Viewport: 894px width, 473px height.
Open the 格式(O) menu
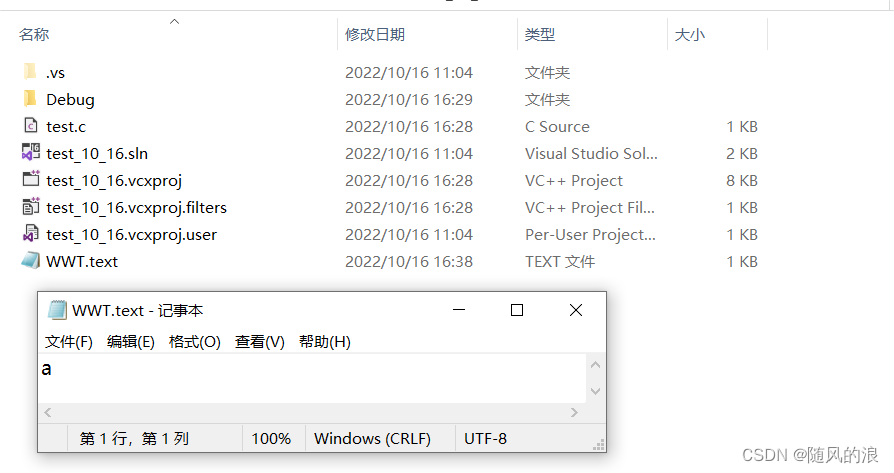[x=194, y=342]
